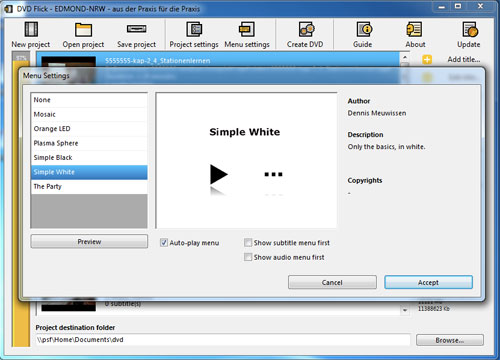The image size is (500, 360).
Task: Click the About toolbar icon
Action: [415, 29]
